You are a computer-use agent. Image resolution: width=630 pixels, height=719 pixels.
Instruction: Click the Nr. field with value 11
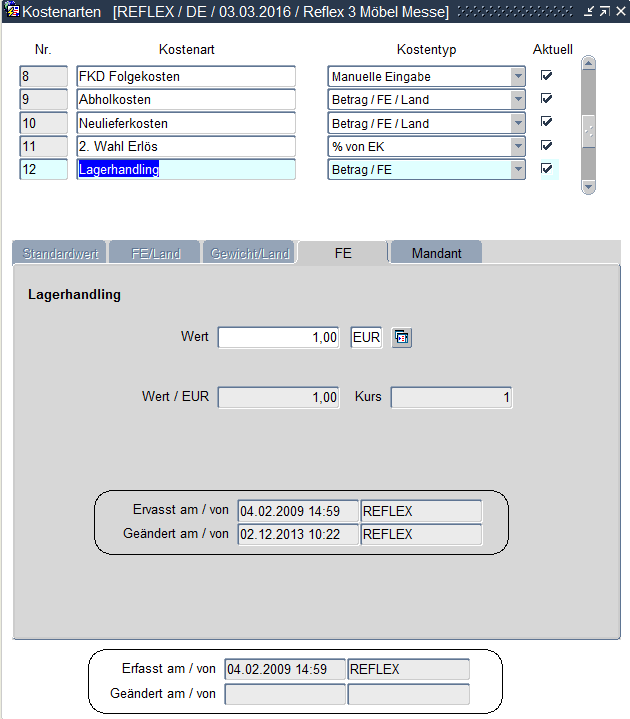(43, 146)
